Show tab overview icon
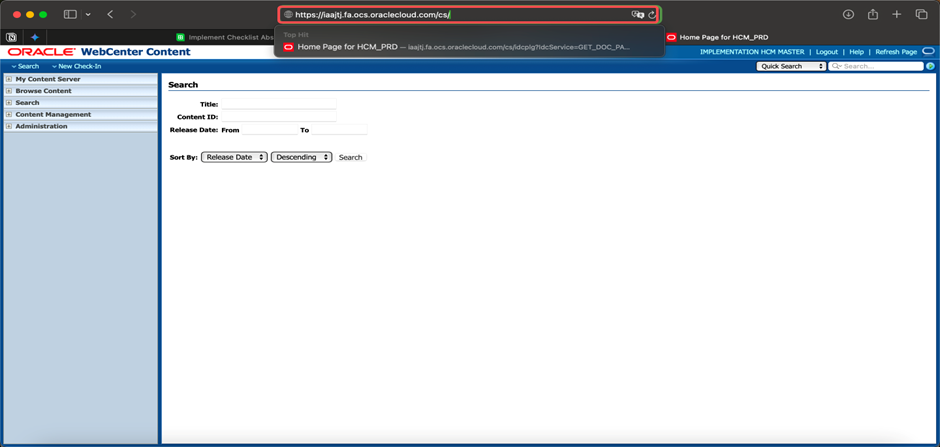This screenshot has height=447, width=940. (922, 15)
